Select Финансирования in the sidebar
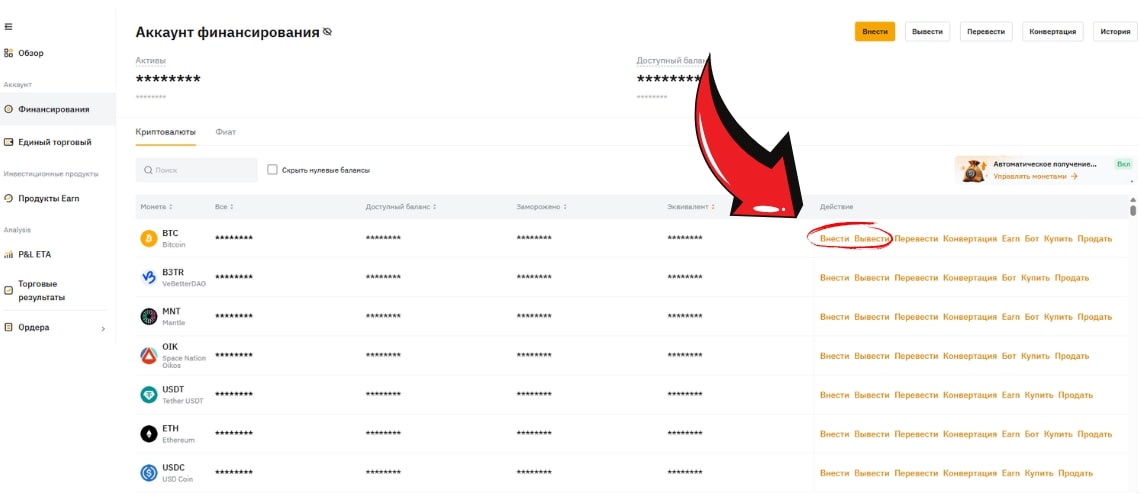This screenshot has height=500, width=1140. coord(57,109)
